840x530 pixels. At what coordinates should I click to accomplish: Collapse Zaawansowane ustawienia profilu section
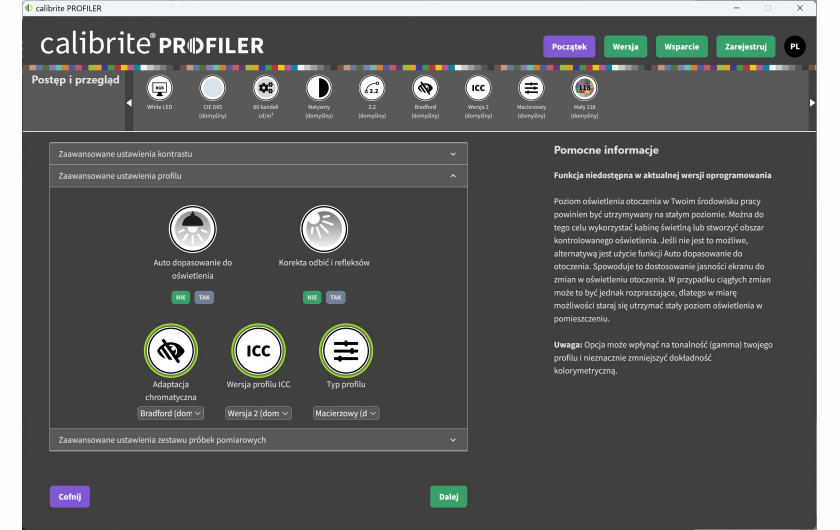[x=258, y=176]
